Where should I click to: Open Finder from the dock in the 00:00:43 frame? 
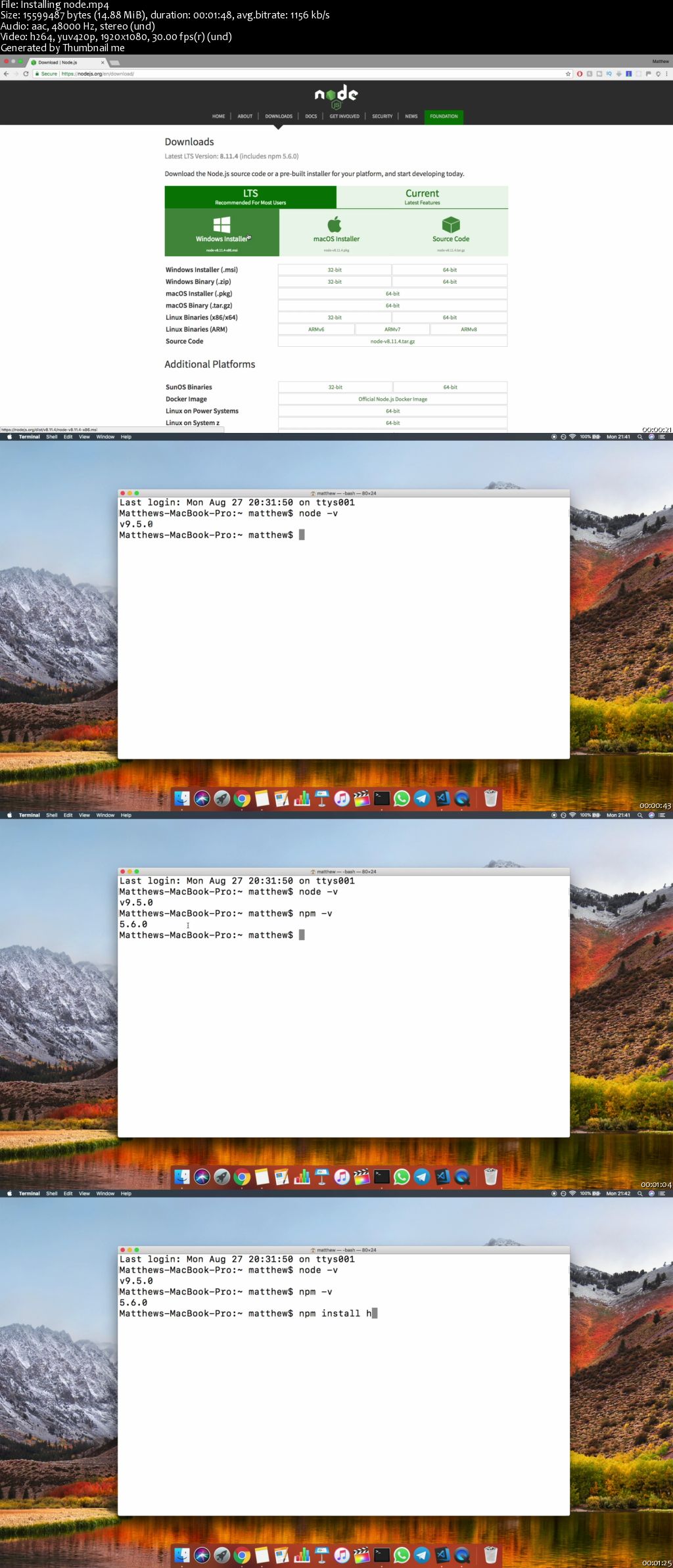pos(182,798)
